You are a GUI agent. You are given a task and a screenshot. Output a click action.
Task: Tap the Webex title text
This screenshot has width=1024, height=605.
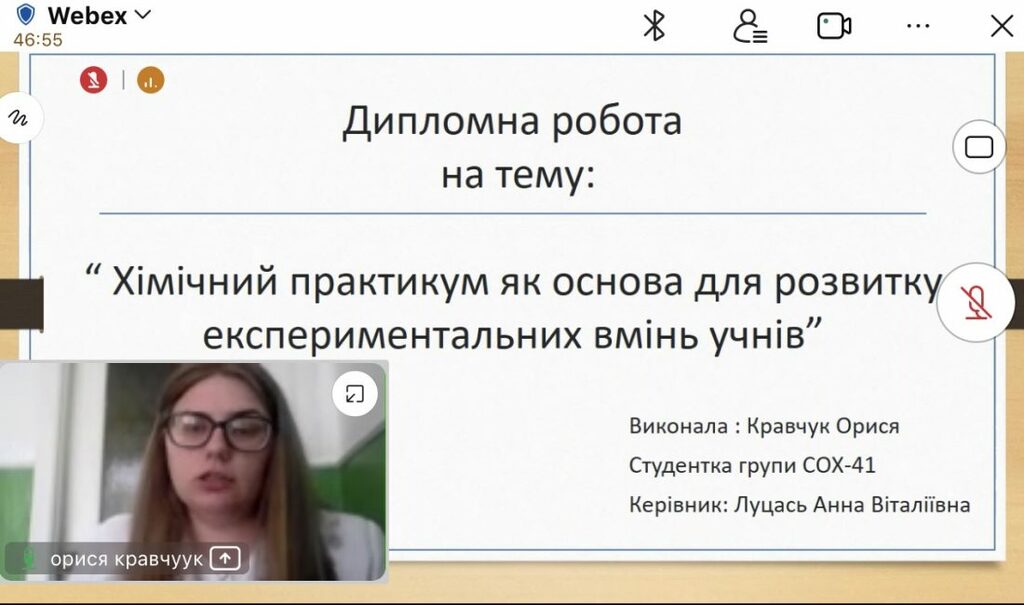coord(87,15)
